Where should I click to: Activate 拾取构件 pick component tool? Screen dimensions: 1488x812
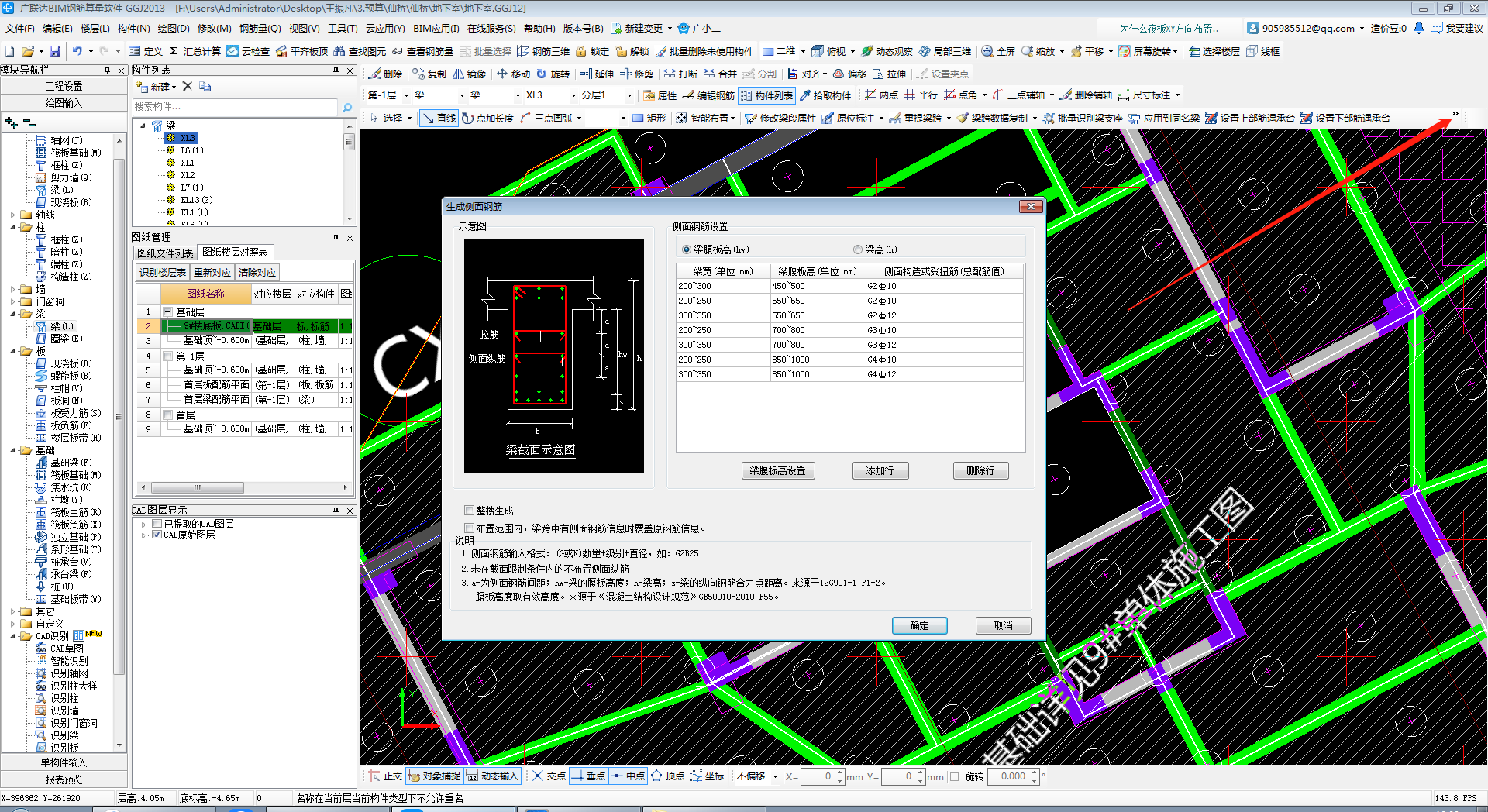825,95
